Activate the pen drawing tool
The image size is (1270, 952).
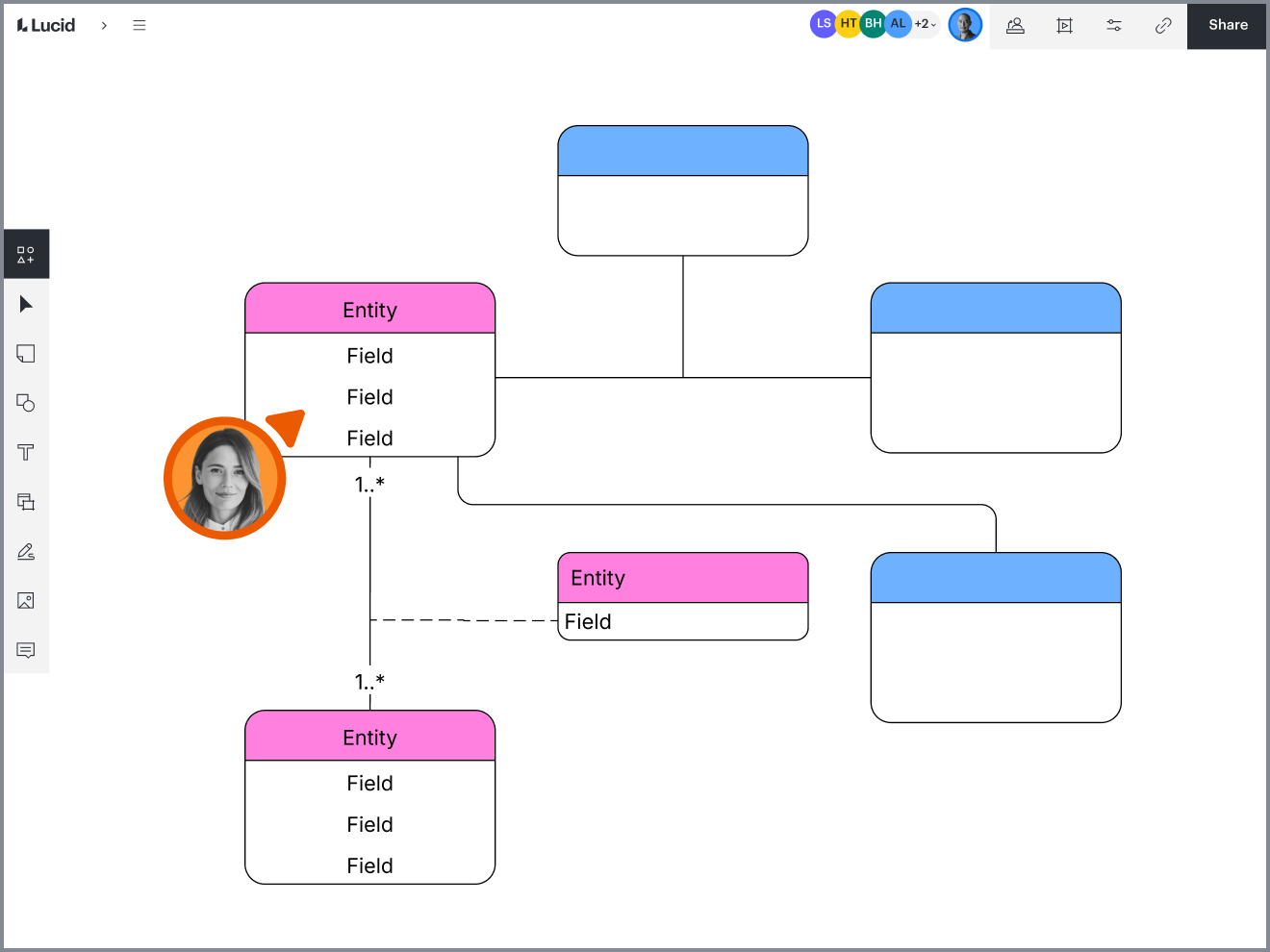(x=26, y=552)
